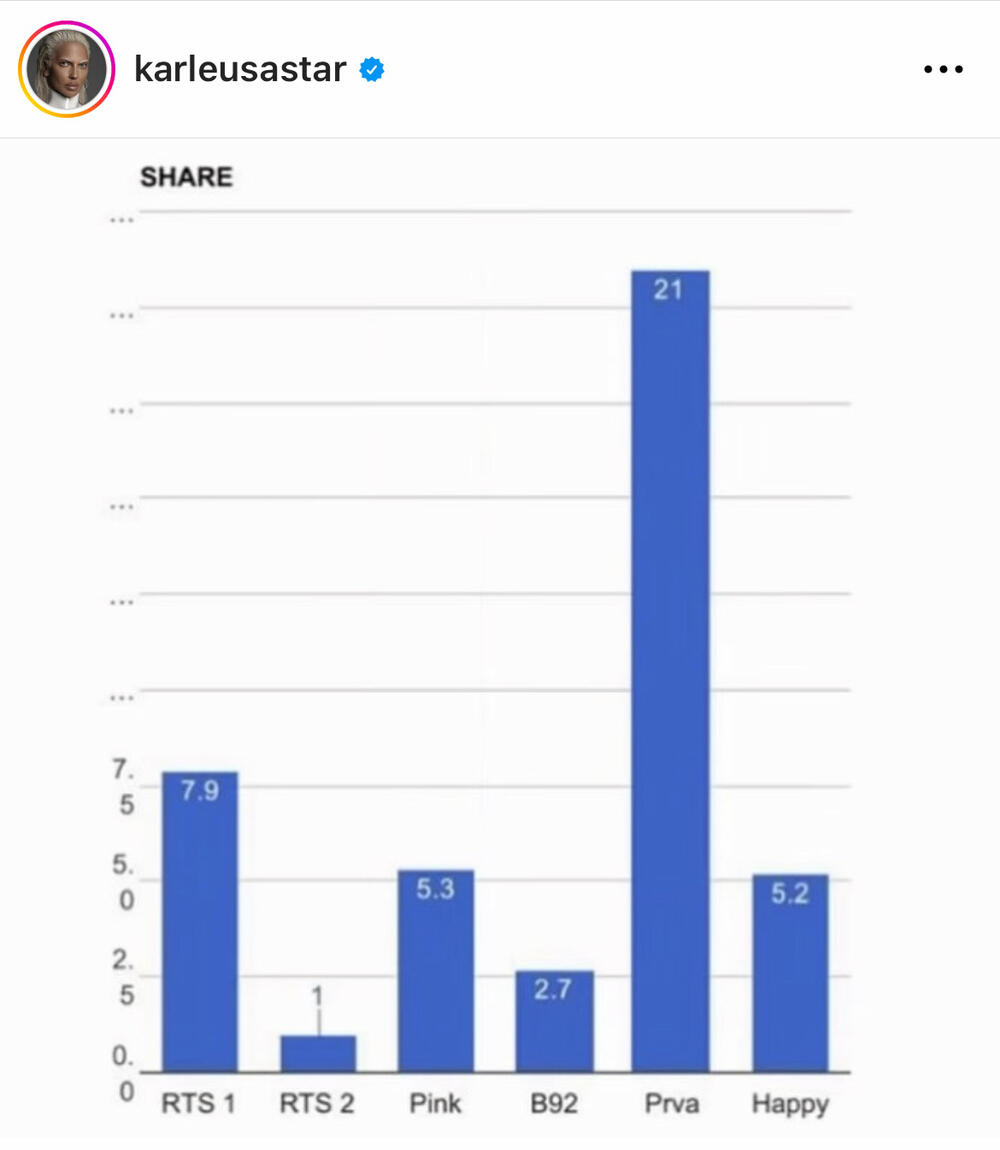This screenshot has width=1000, height=1150.
Task: Click the blue verified badge icon
Action: 372,70
